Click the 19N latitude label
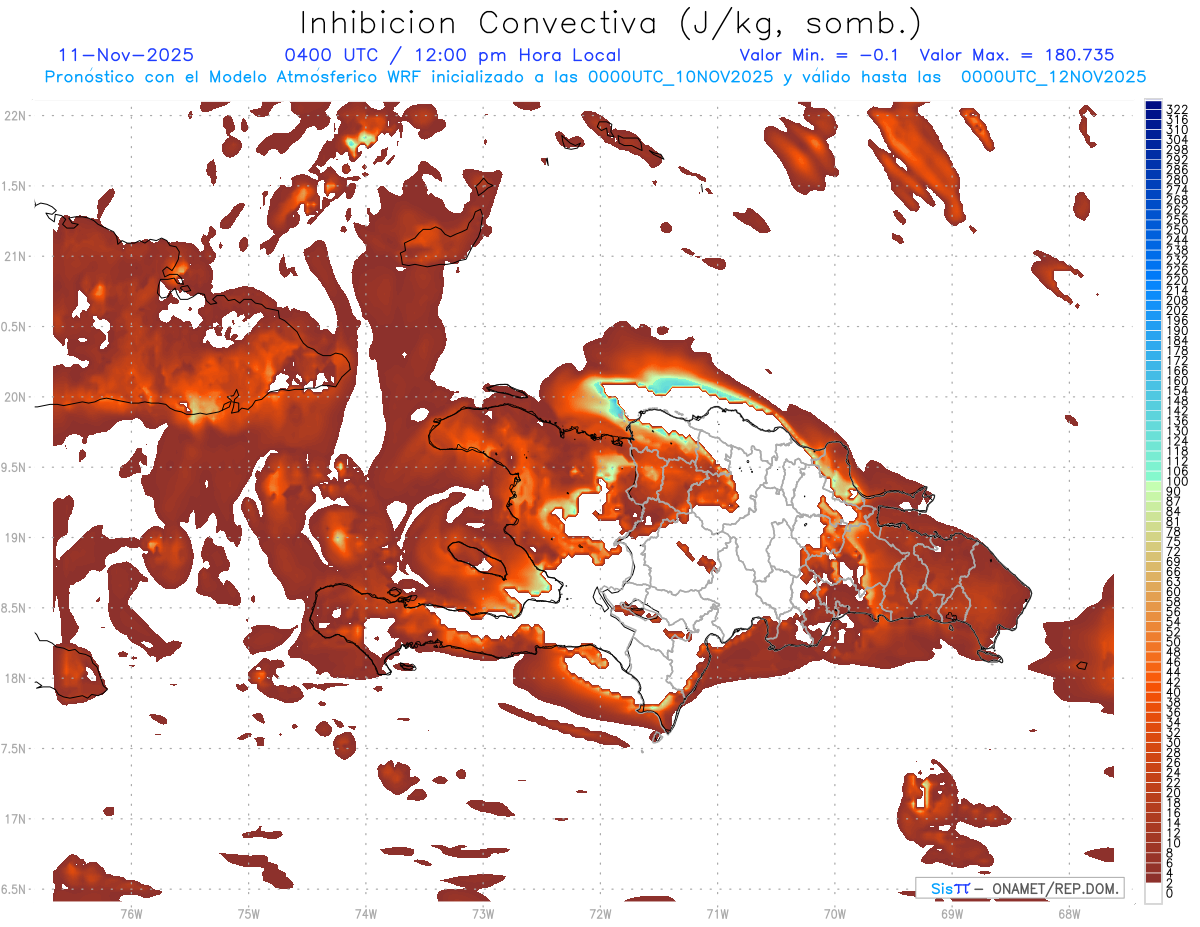 click(x=16, y=538)
